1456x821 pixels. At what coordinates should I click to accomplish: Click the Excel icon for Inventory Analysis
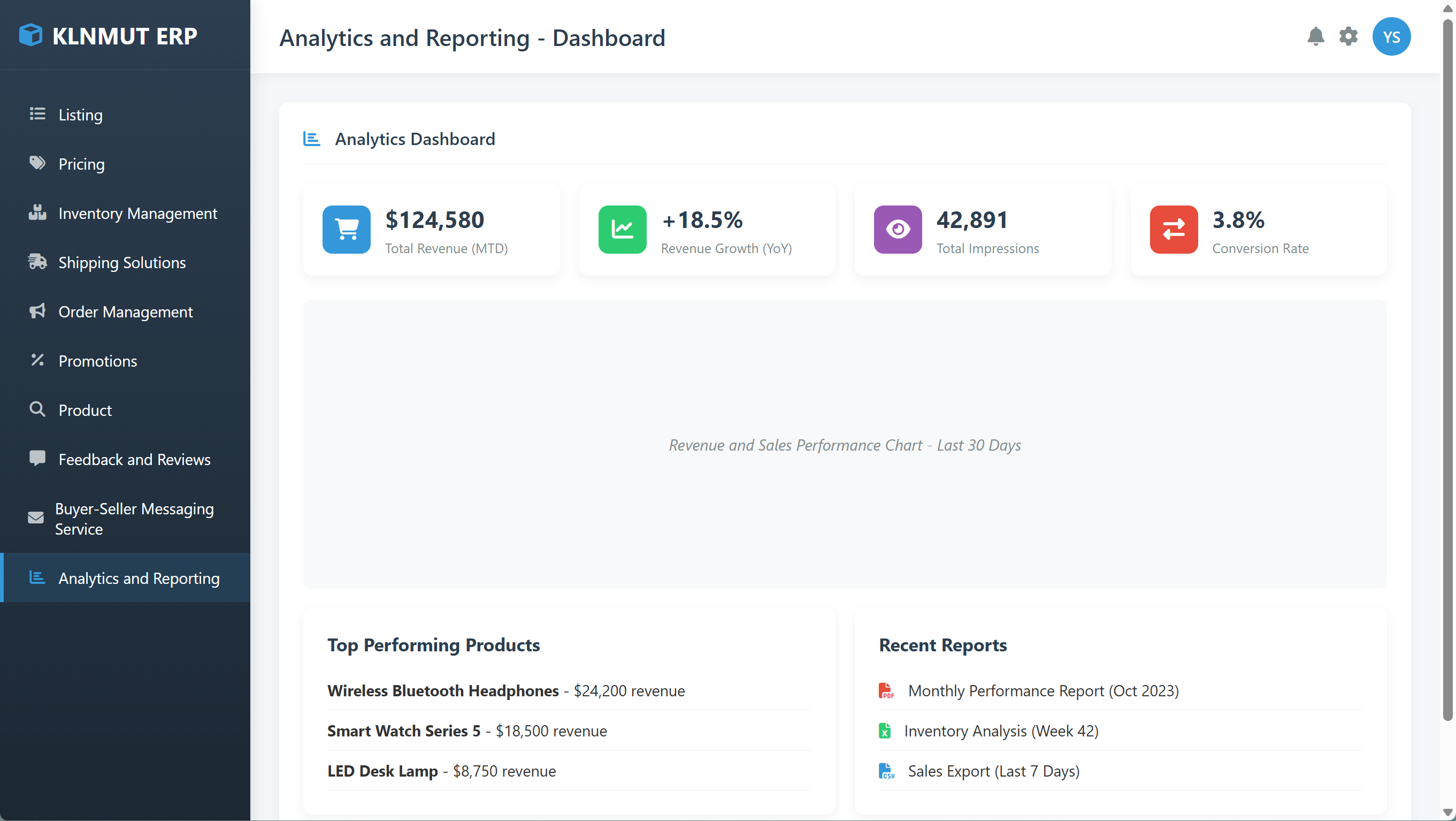pos(886,731)
